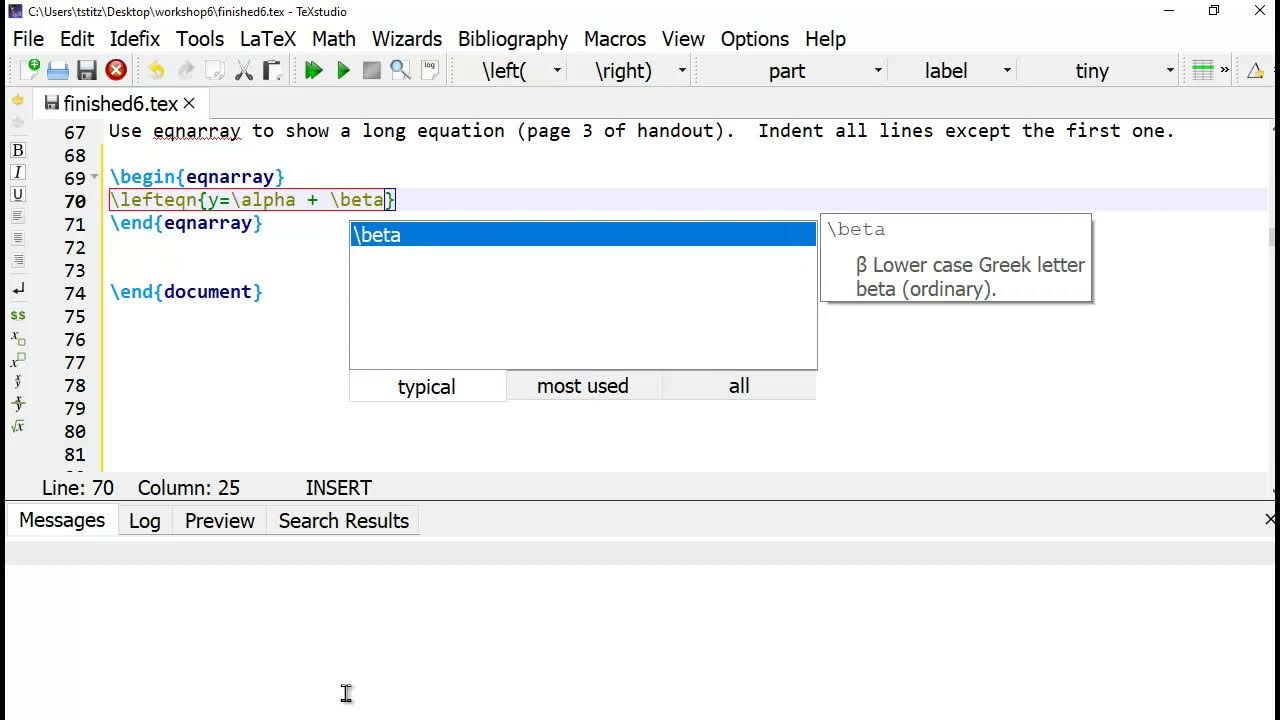1280x720 pixels.
Task: Click the Bold formatting icon
Action: click(x=18, y=150)
